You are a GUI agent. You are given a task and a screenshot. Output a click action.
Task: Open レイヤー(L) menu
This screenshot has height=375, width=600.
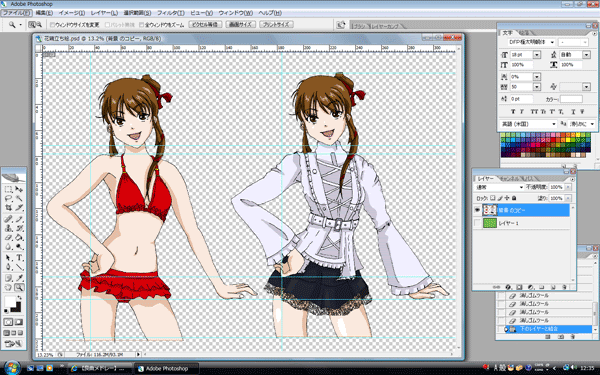(x=104, y=13)
